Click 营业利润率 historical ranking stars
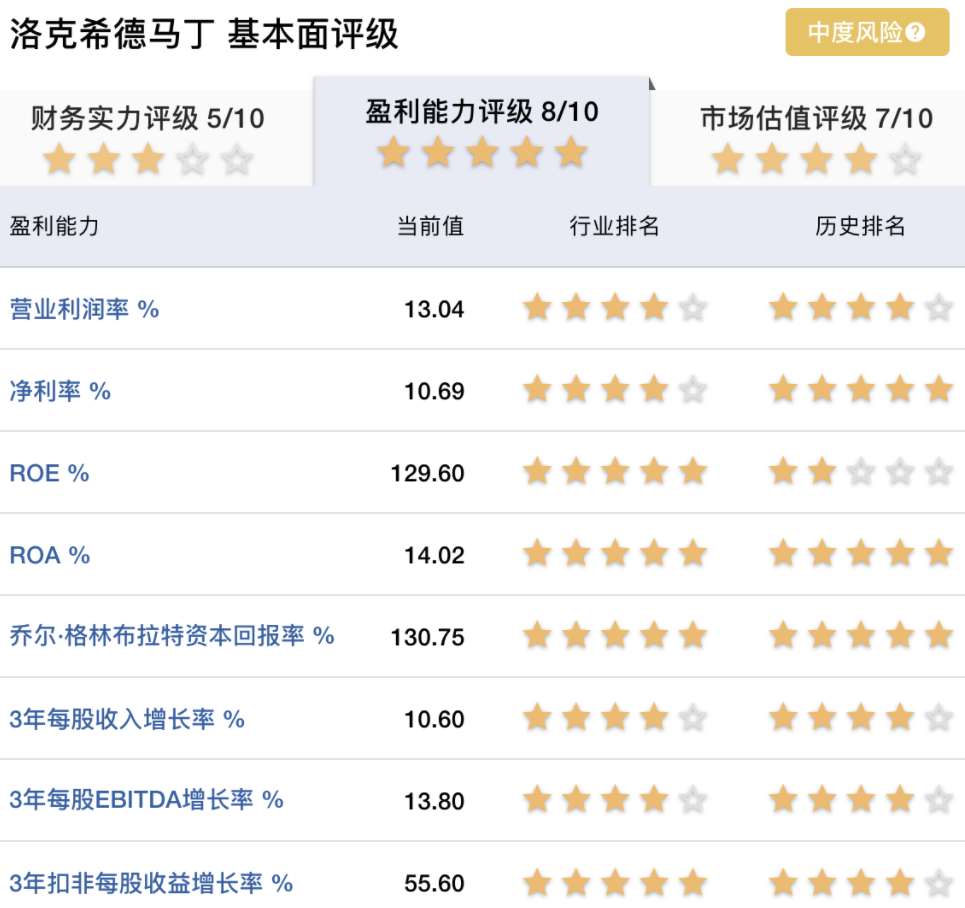 point(861,307)
